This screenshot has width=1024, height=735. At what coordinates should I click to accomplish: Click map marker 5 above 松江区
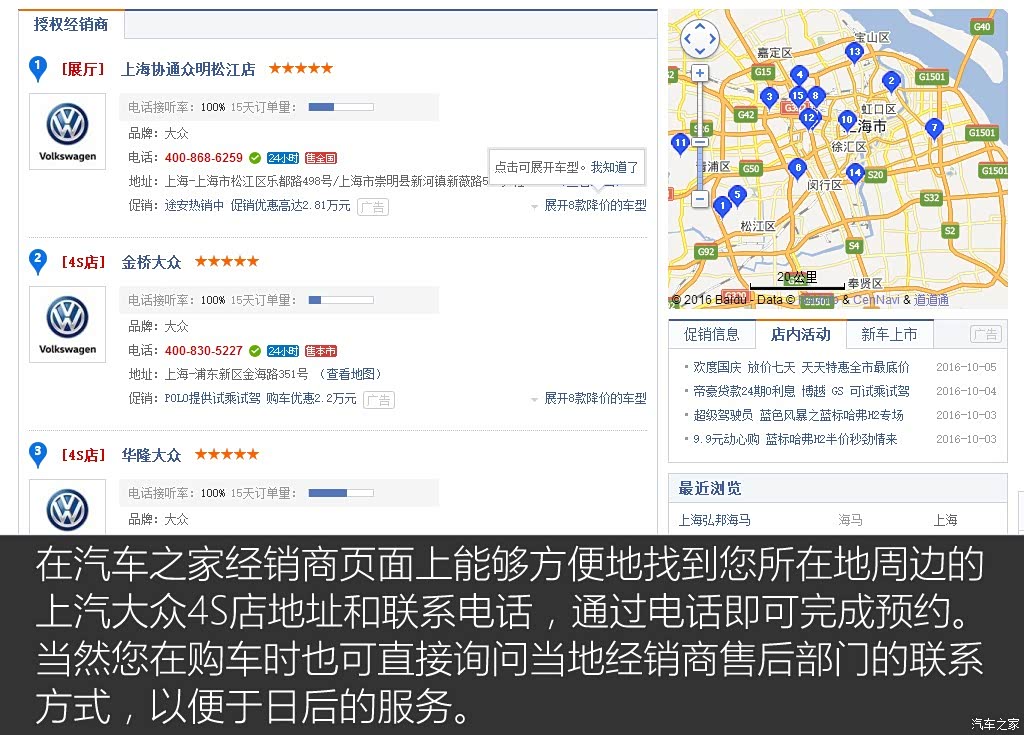737,195
